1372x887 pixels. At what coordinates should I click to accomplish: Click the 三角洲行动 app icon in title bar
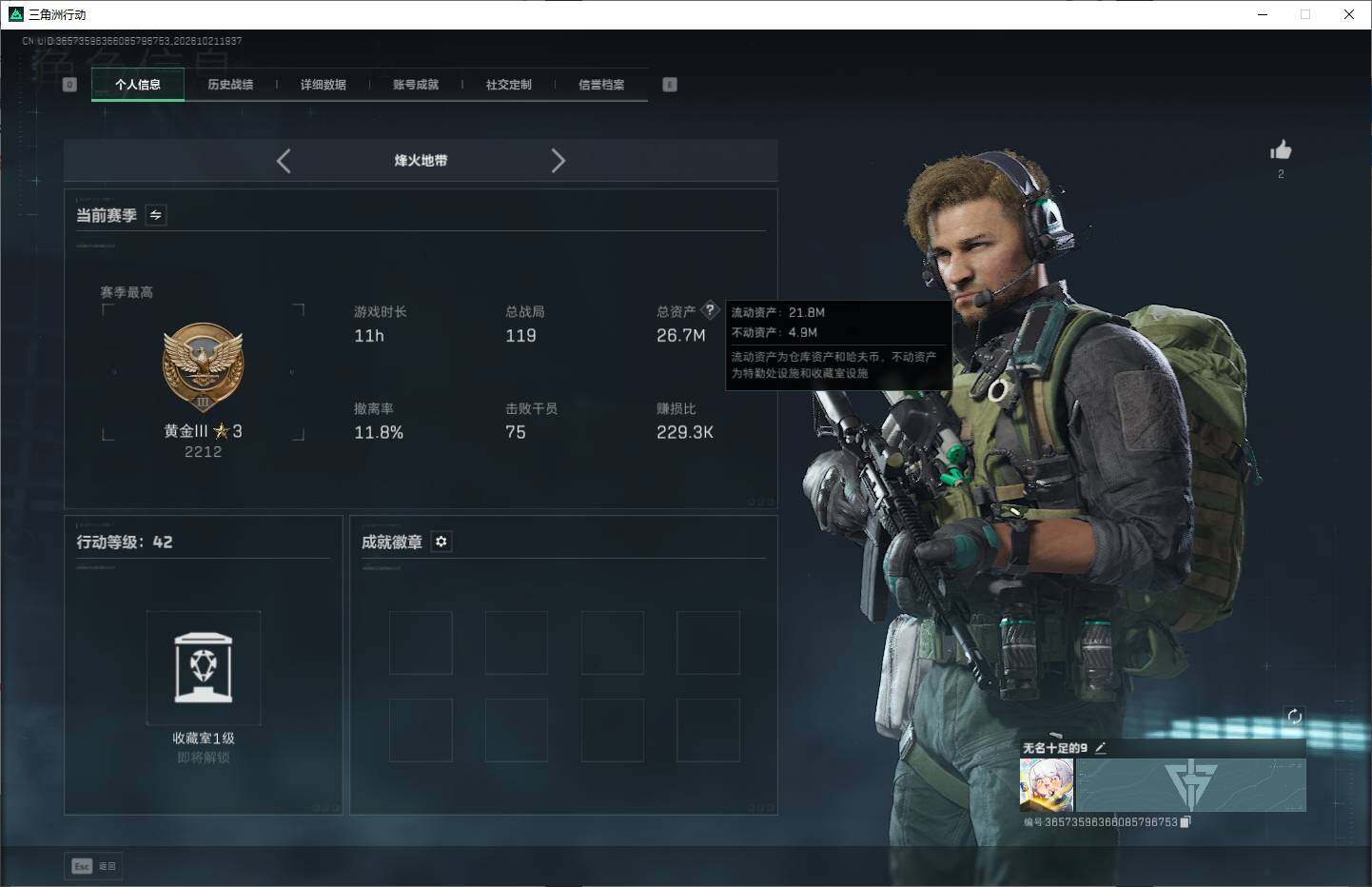(15, 14)
